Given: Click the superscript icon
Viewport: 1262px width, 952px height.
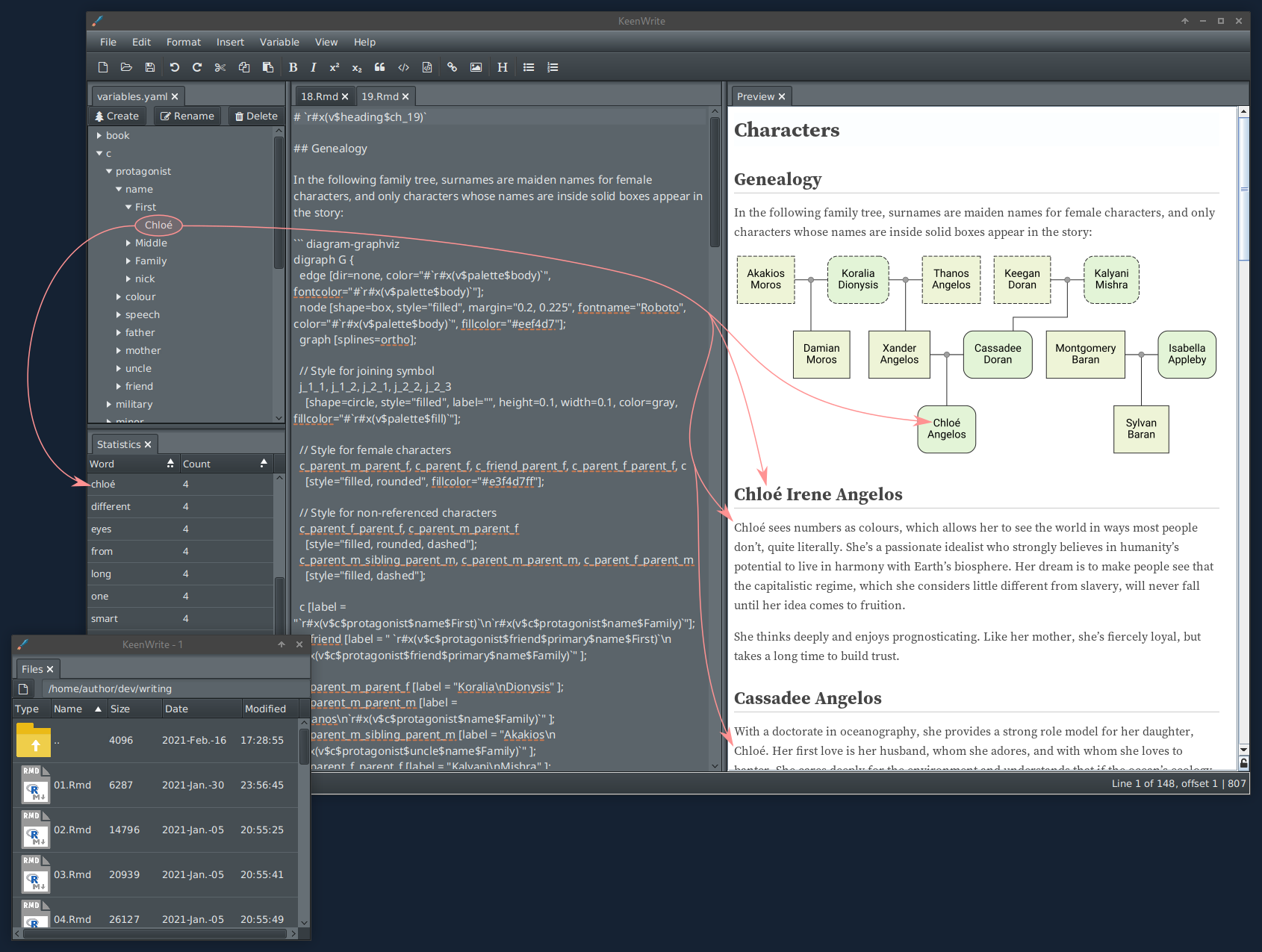Looking at the screenshot, I should click(335, 67).
